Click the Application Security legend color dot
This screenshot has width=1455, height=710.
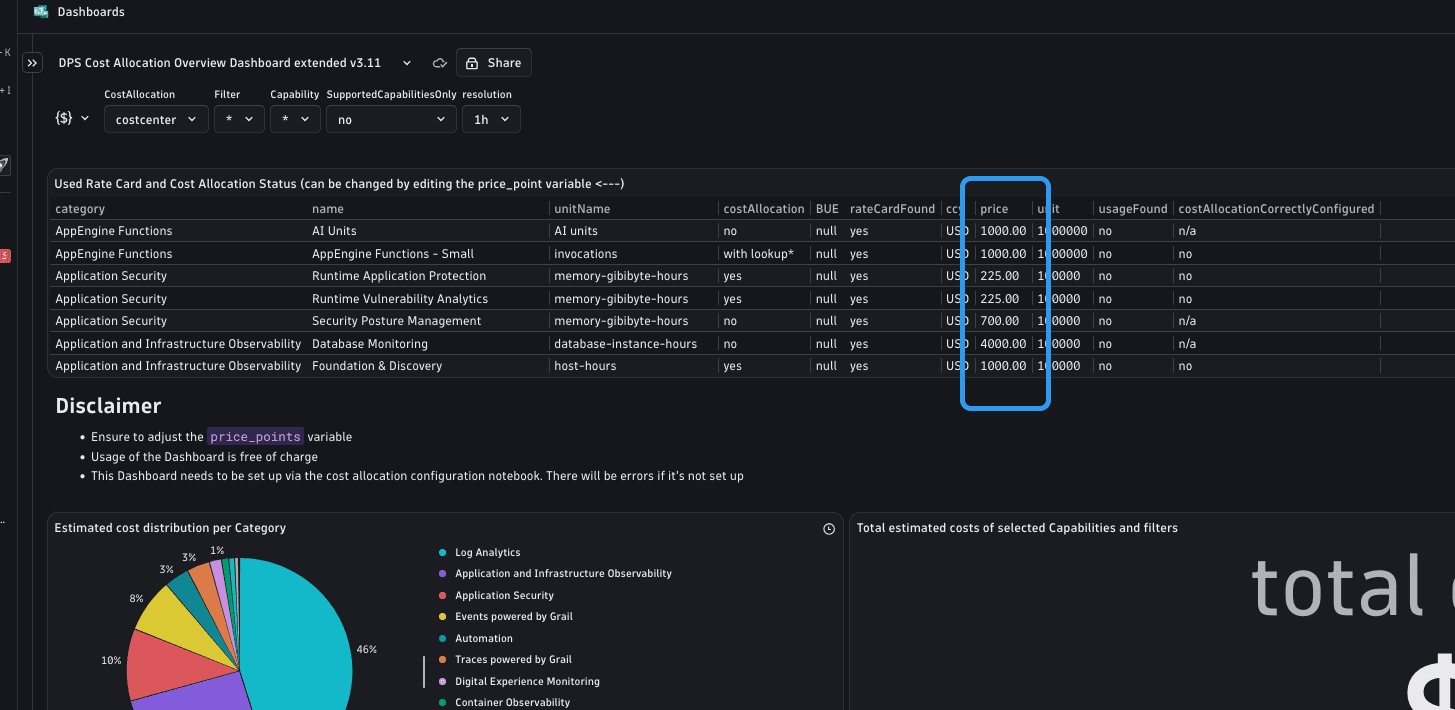tap(442, 596)
